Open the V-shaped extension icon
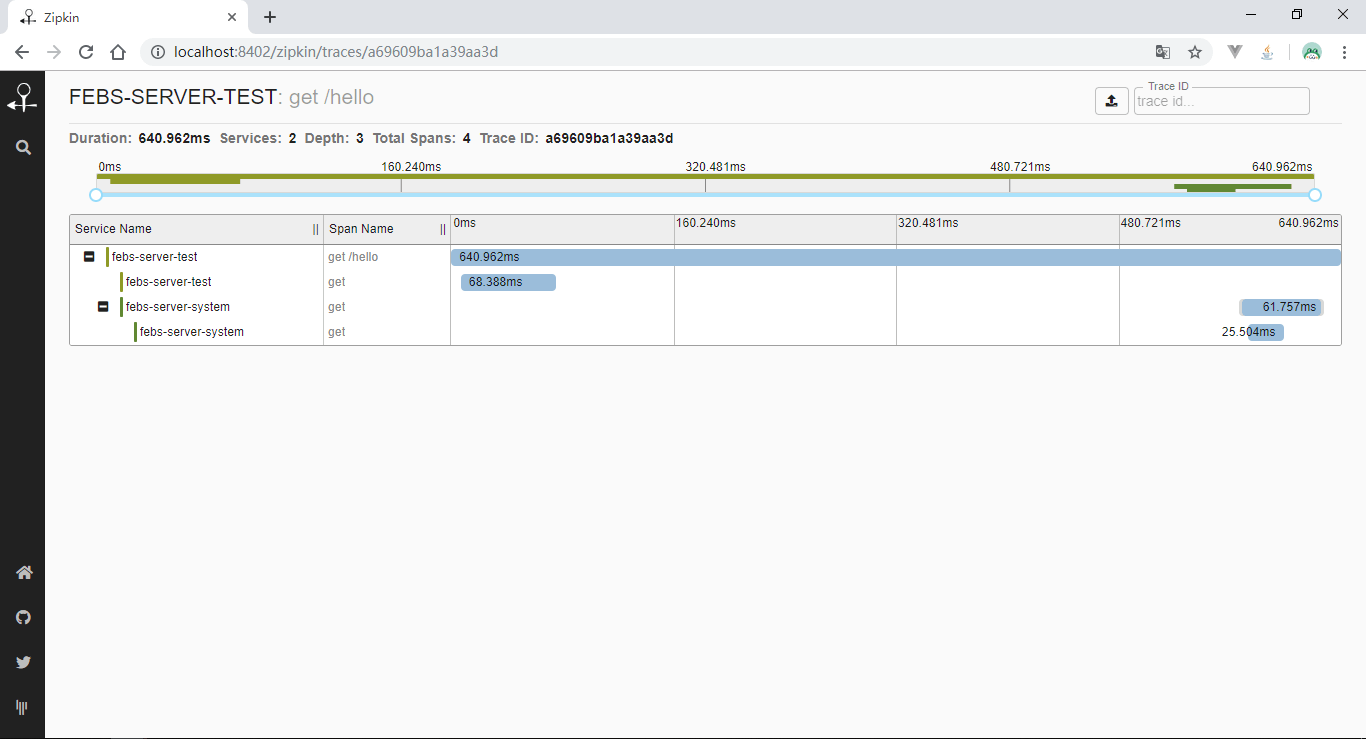The width and height of the screenshot is (1366, 739). [1235, 52]
